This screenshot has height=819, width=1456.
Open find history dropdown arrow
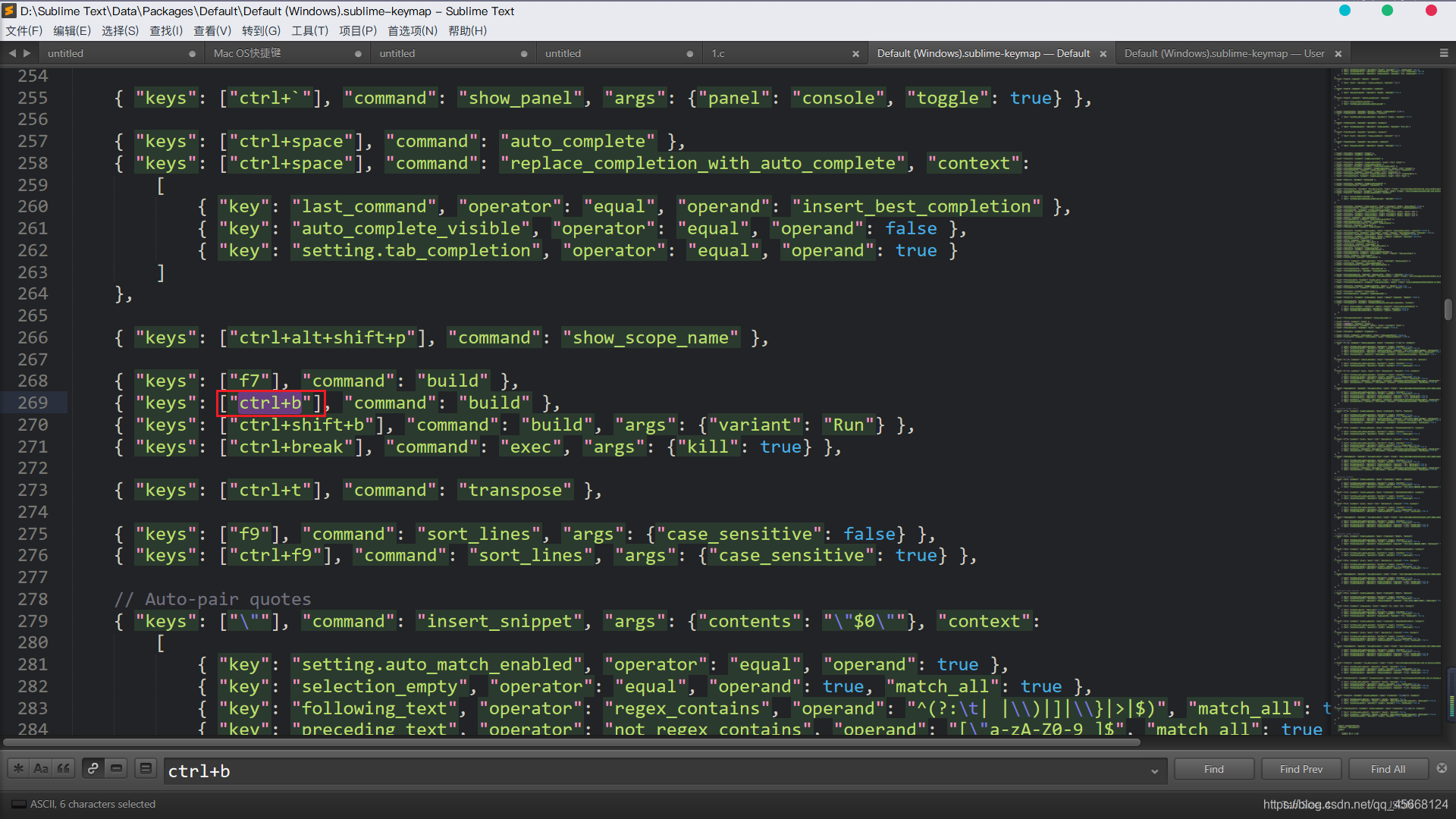pyautogui.click(x=1154, y=771)
